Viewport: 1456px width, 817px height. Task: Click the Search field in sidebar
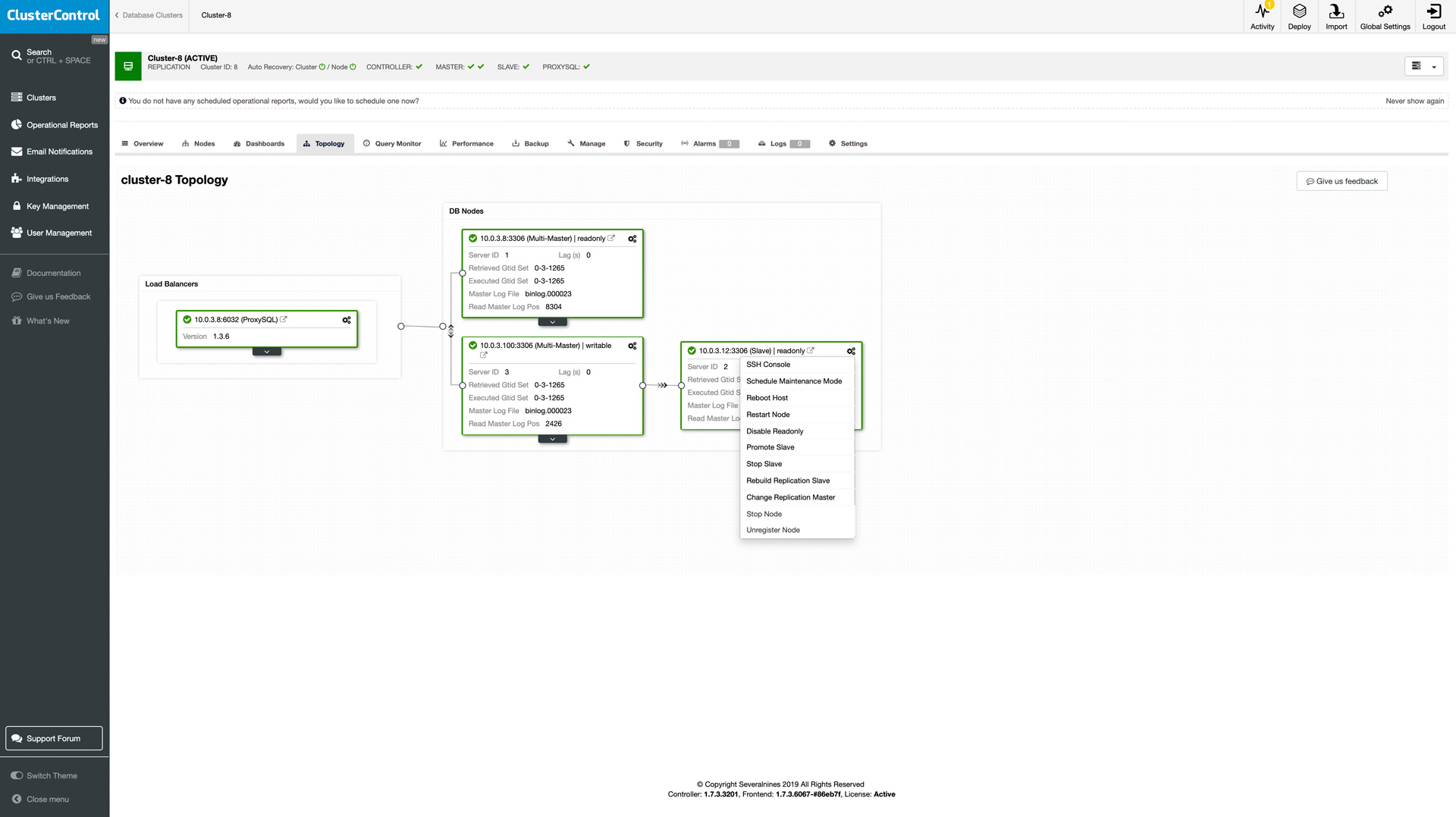tap(55, 56)
